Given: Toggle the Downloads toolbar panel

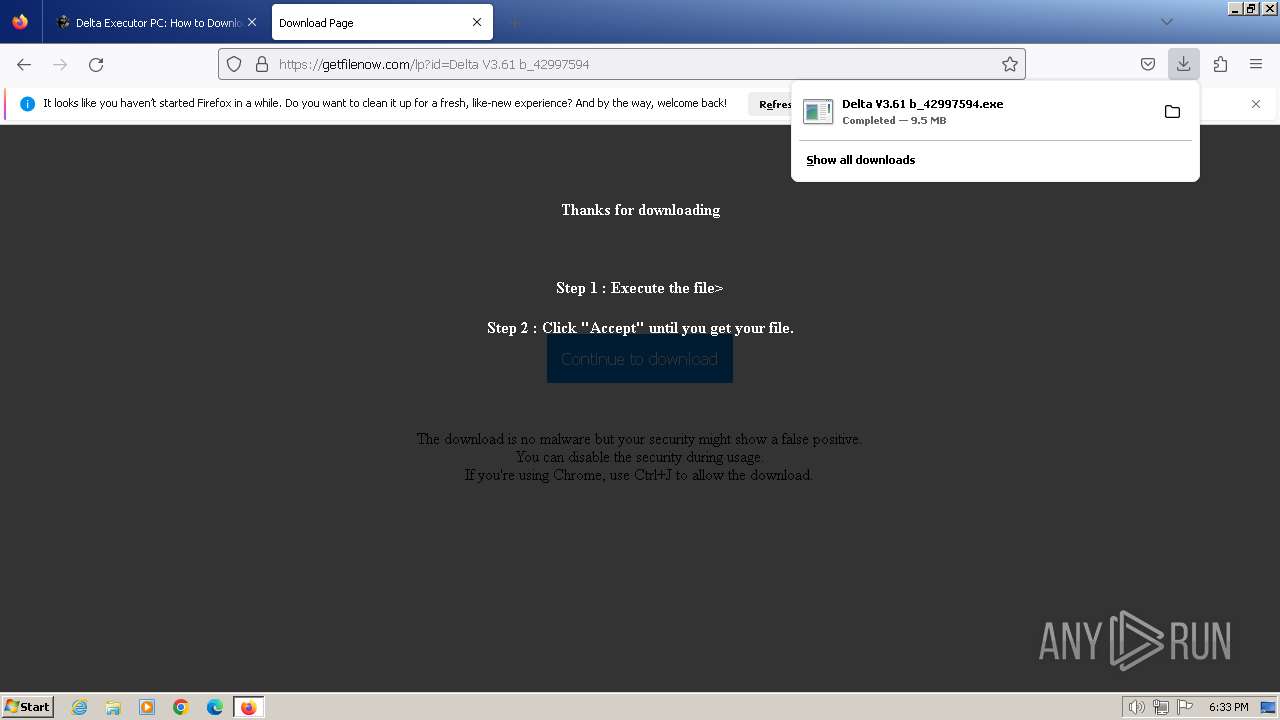Looking at the screenshot, I should 1184,64.
